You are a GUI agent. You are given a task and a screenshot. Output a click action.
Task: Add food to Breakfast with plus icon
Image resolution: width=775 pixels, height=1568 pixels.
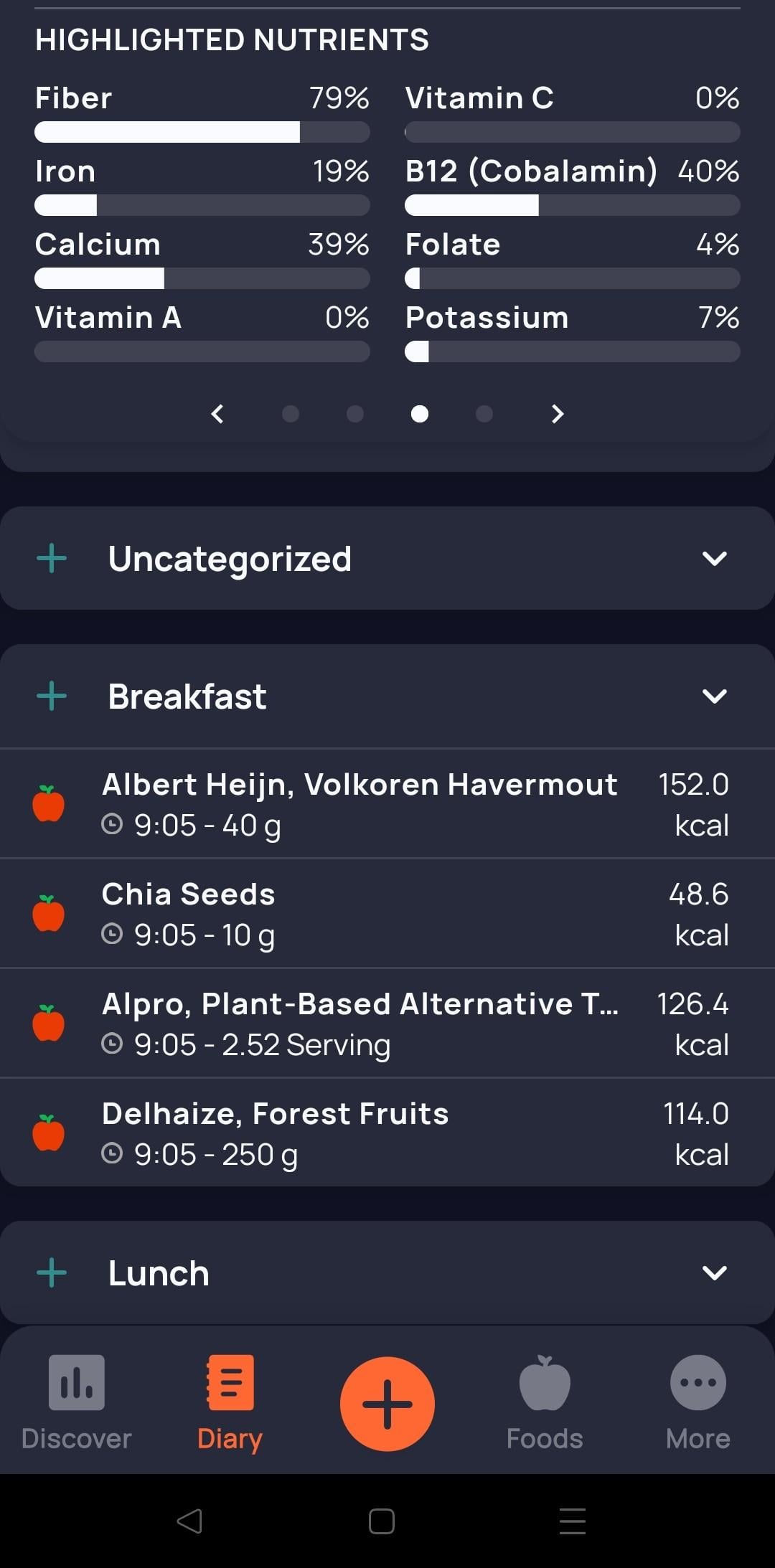pos(52,696)
